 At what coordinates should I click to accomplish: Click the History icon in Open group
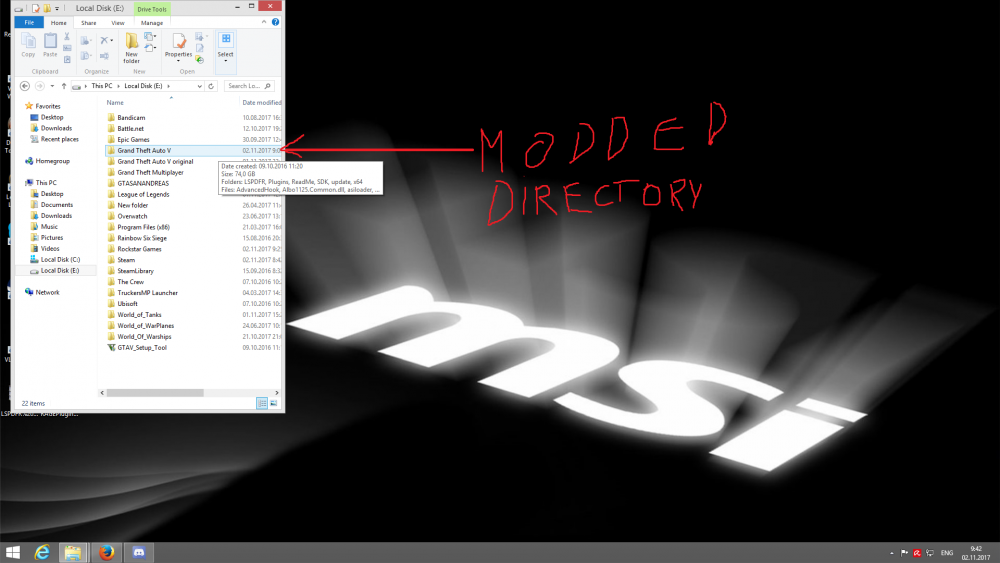(200, 60)
